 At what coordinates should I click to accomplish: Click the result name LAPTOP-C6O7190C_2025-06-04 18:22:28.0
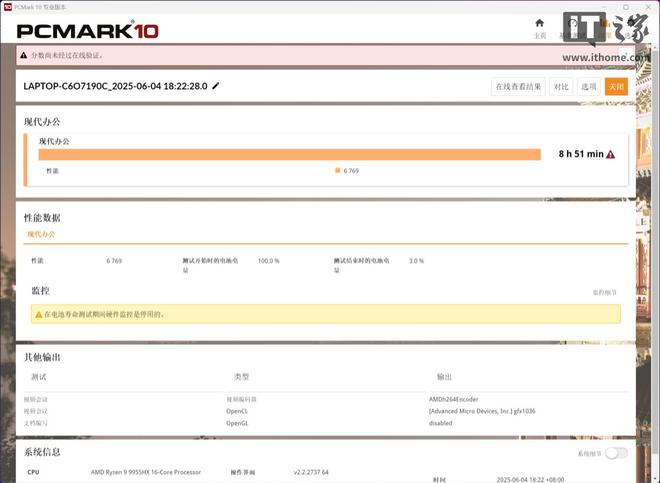coord(115,86)
